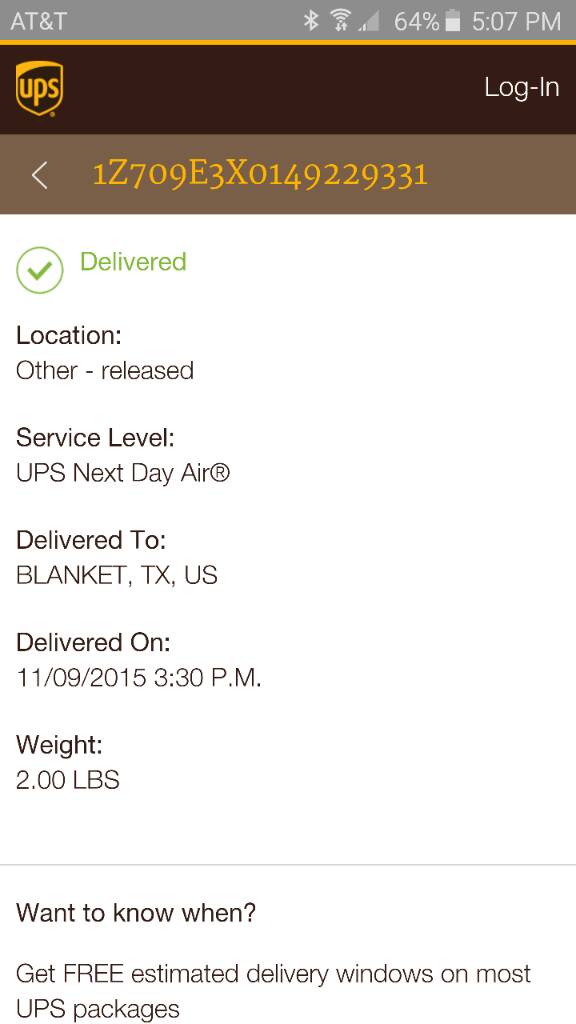Tap the UPS shield logo
Viewport: 576px width, 1024px height.
coord(39,88)
